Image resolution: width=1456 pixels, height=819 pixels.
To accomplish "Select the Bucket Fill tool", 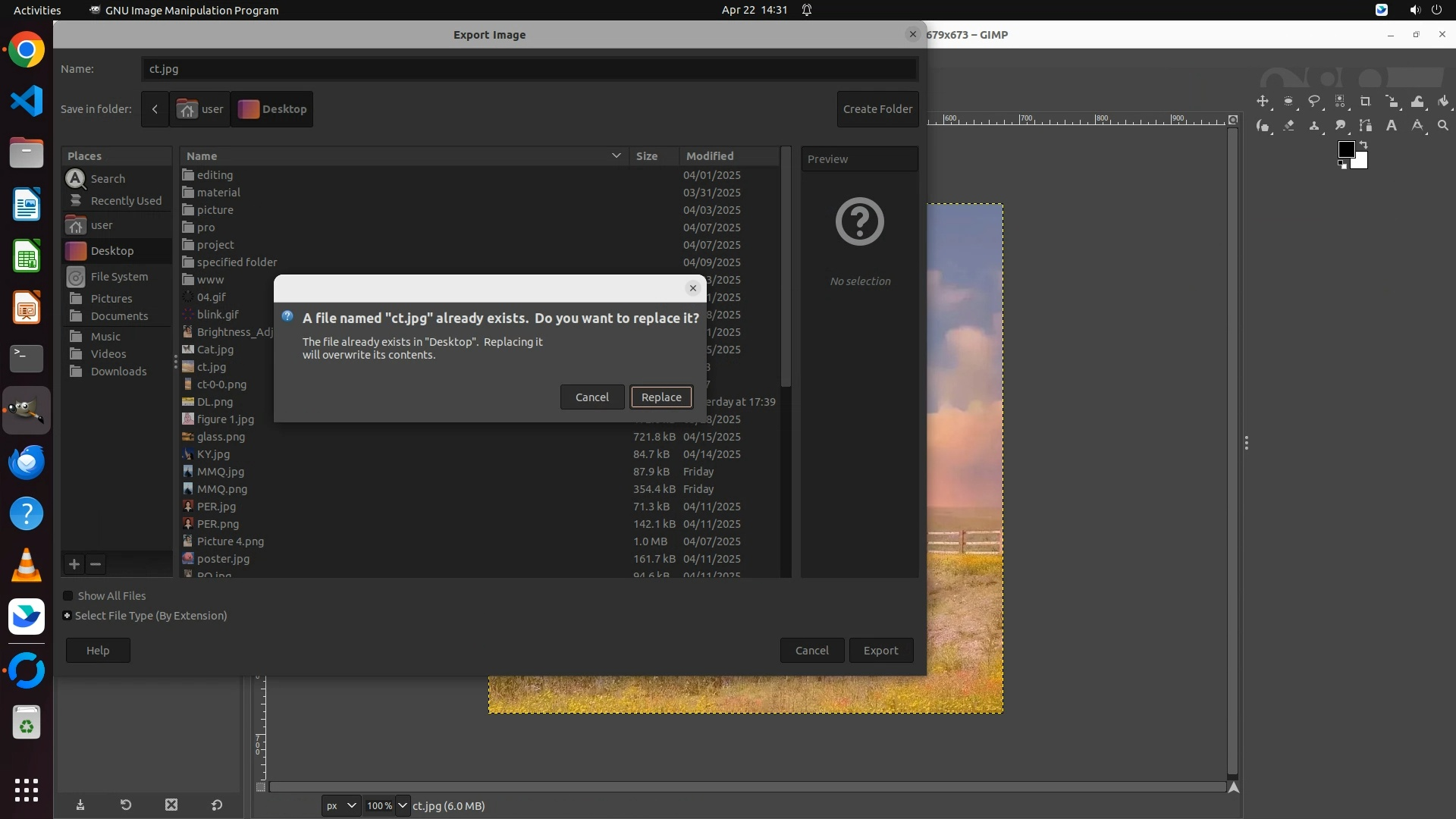I will [x=1443, y=102].
